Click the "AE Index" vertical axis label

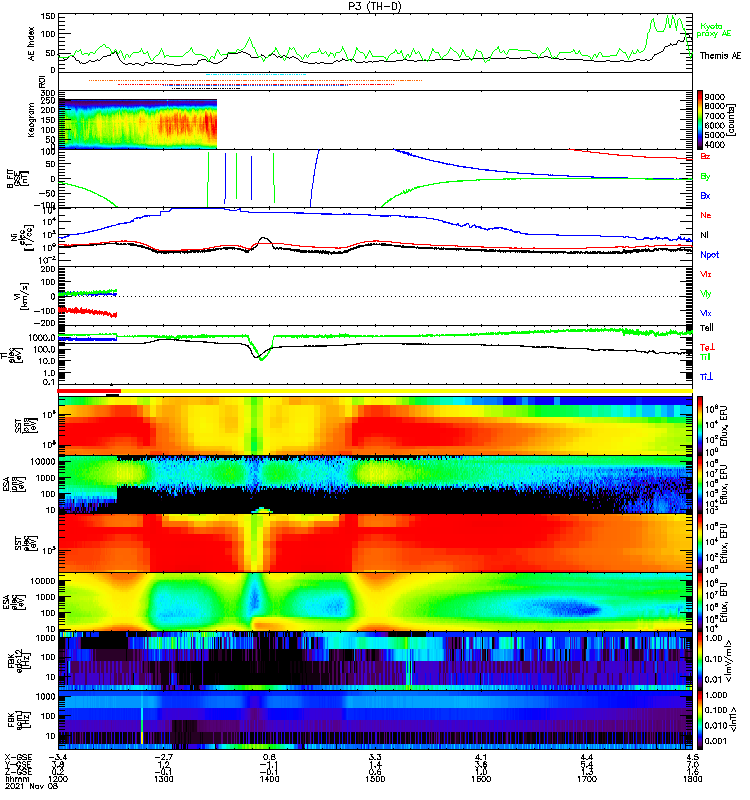(x=32, y=44)
